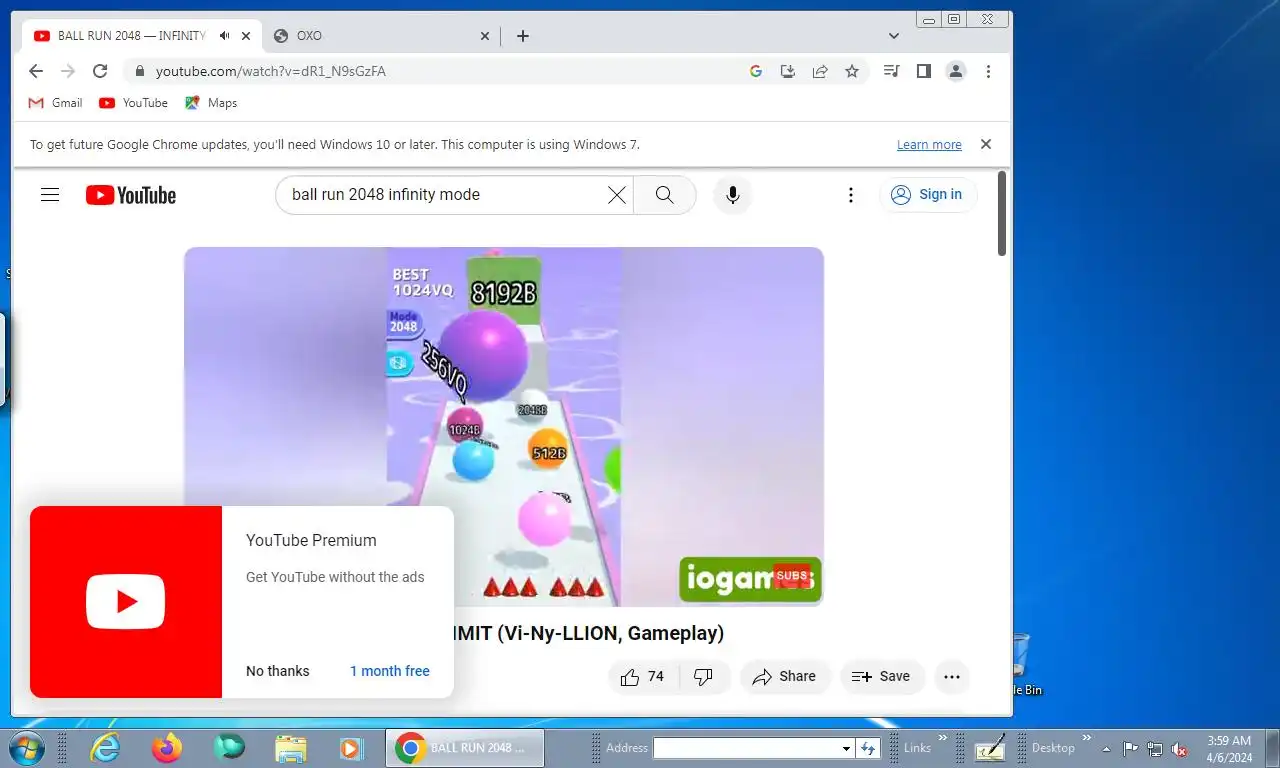Open the Maps bookmark

point(211,103)
